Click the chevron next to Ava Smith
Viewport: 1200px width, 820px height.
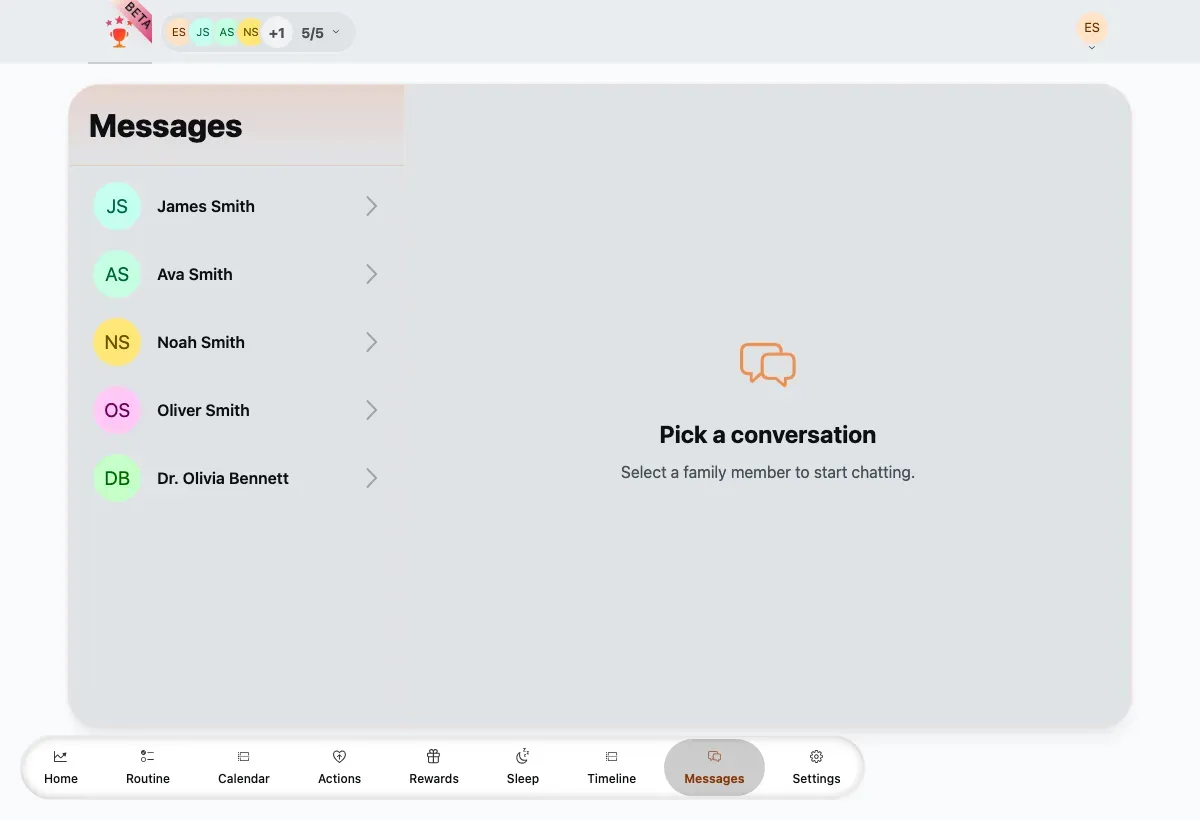tap(371, 274)
